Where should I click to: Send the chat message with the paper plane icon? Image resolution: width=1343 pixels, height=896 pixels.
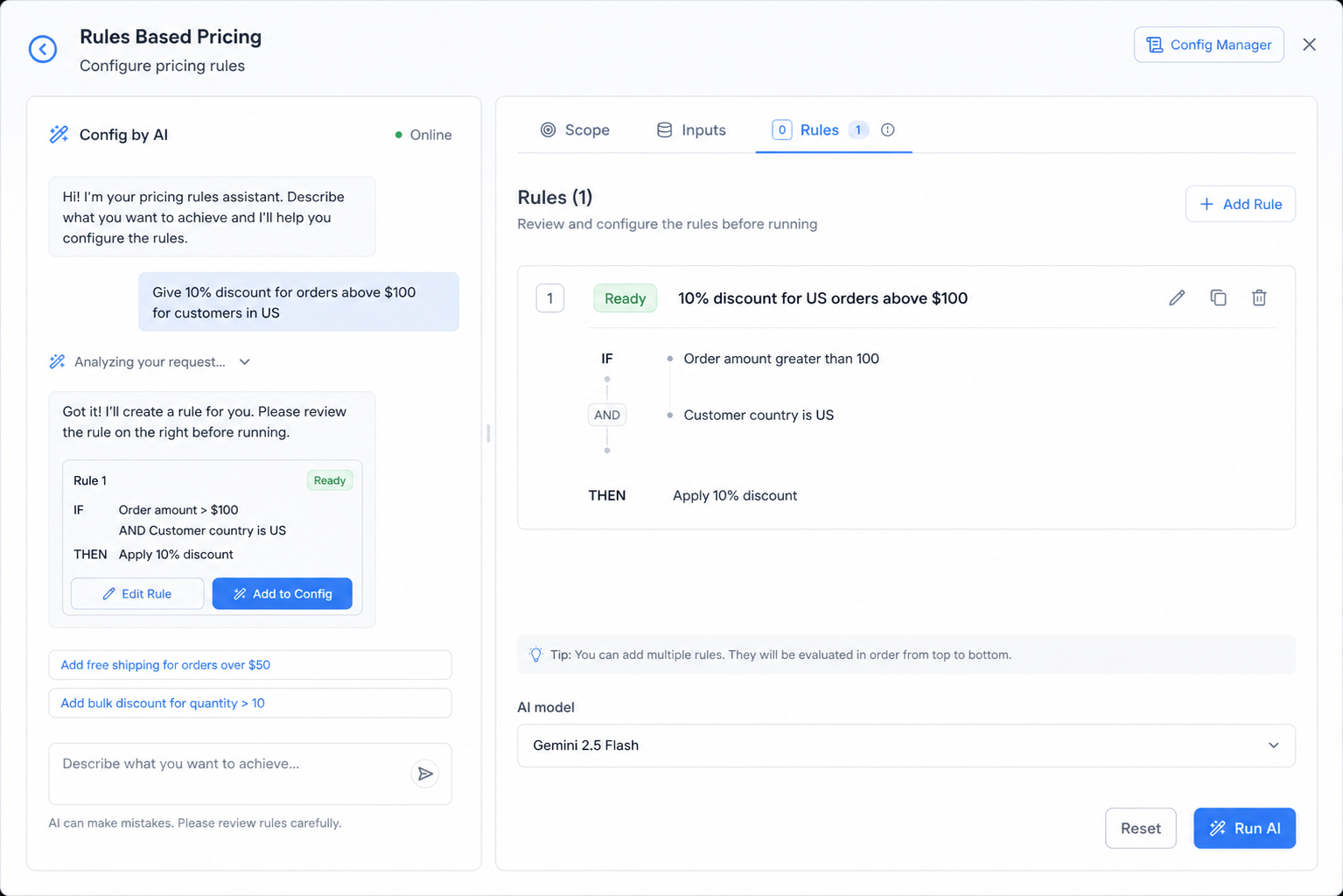pos(425,773)
